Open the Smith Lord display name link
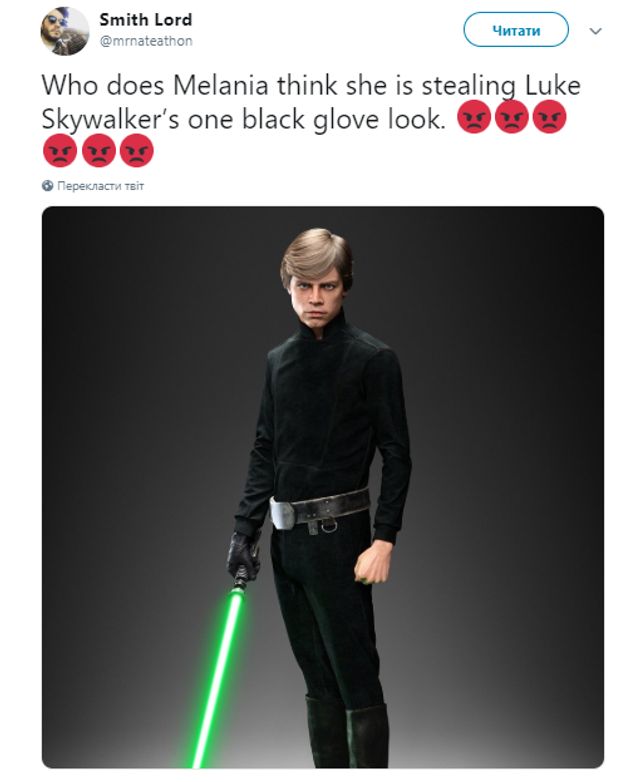This screenshot has width=640, height=782. tap(145, 19)
